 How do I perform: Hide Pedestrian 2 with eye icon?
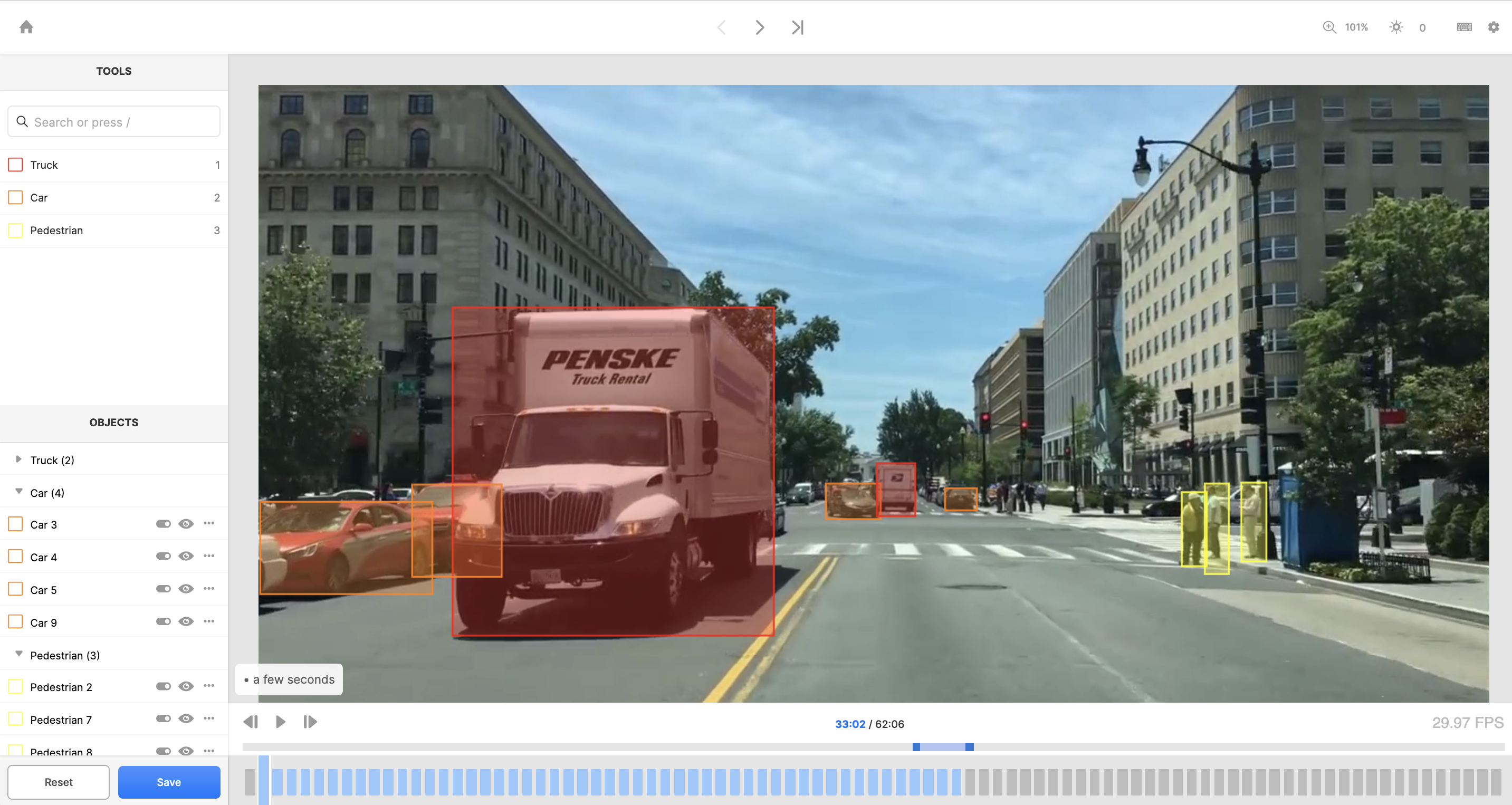click(186, 686)
